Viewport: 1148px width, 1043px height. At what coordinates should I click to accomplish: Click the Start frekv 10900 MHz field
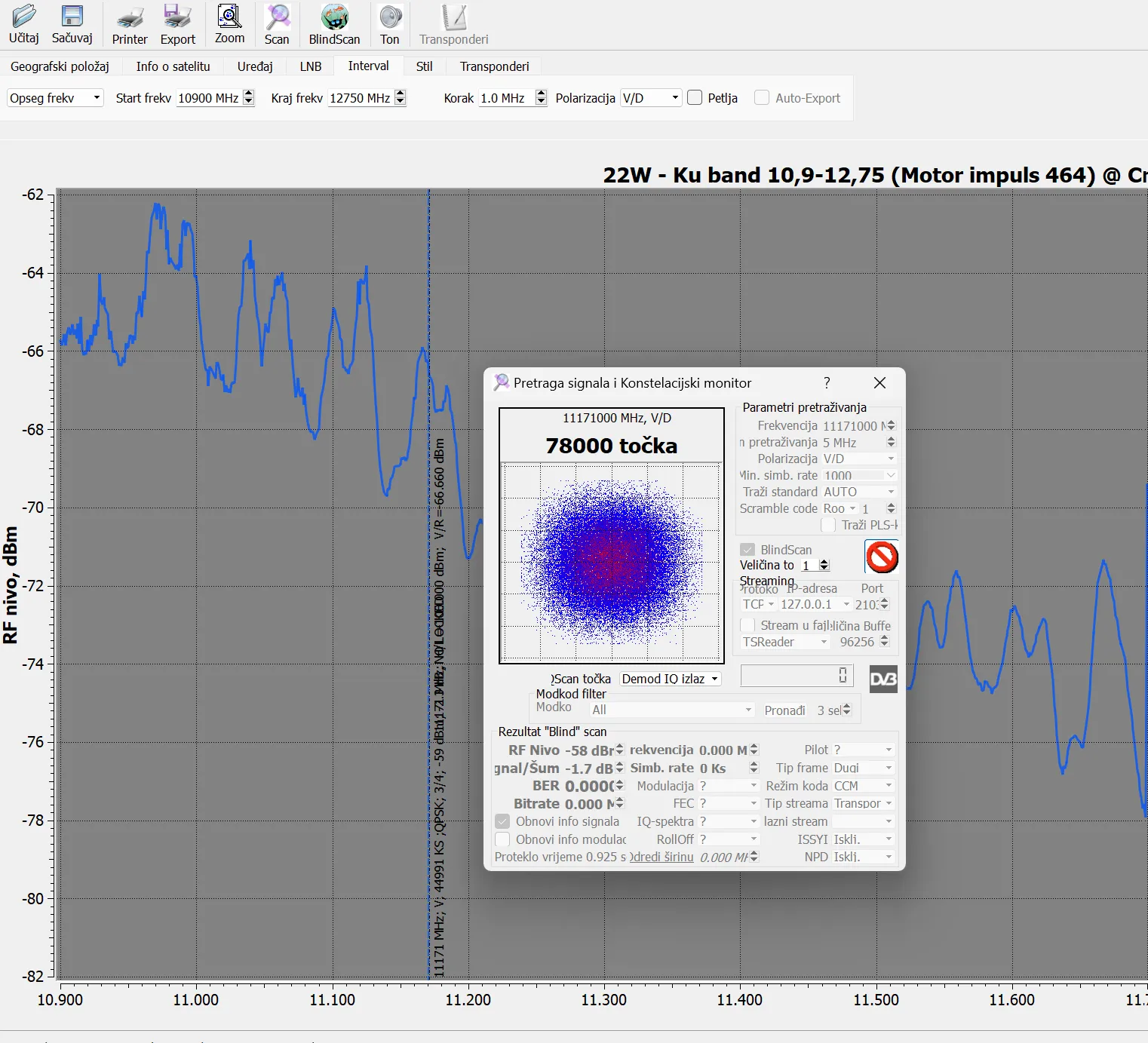click(x=208, y=98)
